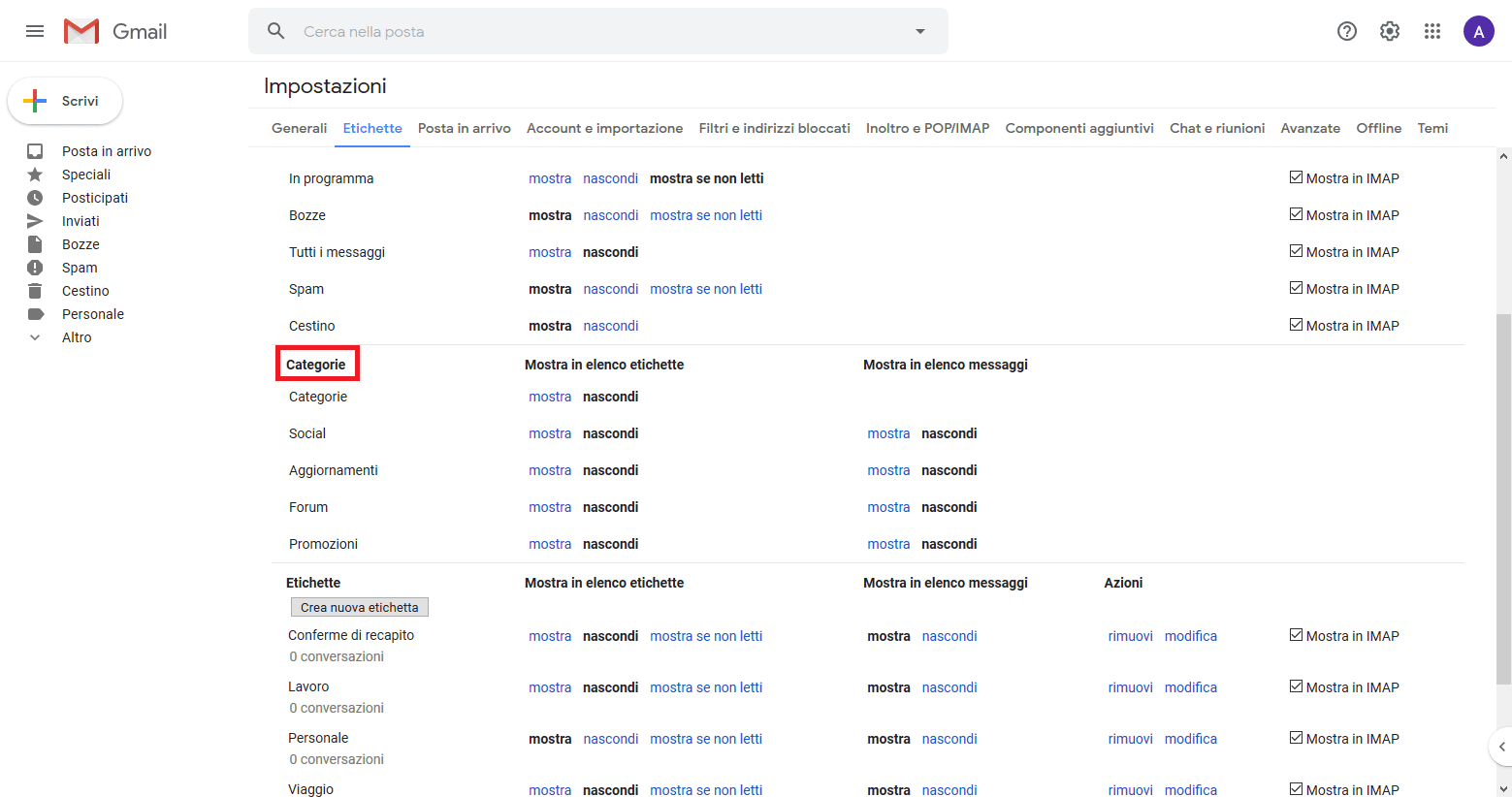Viewport: 1512px width, 797px height.
Task: Open the help question mark icon
Action: [x=1347, y=31]
